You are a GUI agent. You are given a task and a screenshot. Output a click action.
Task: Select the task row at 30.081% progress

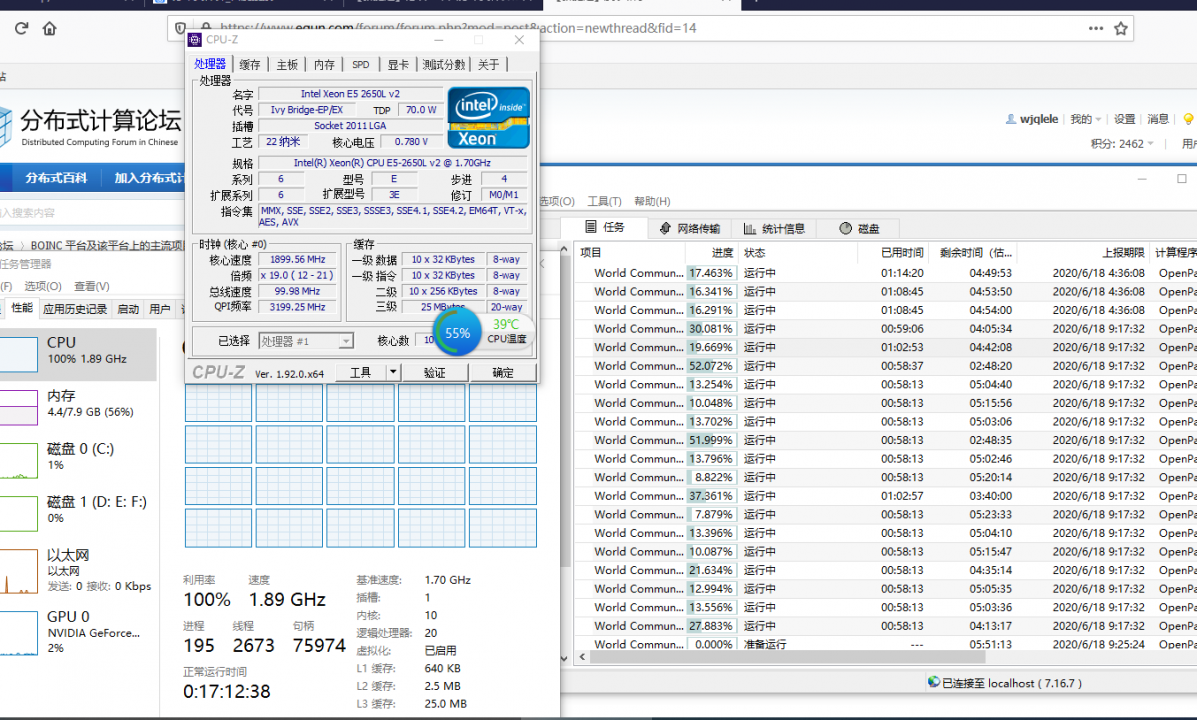click(x=886, y=328)
